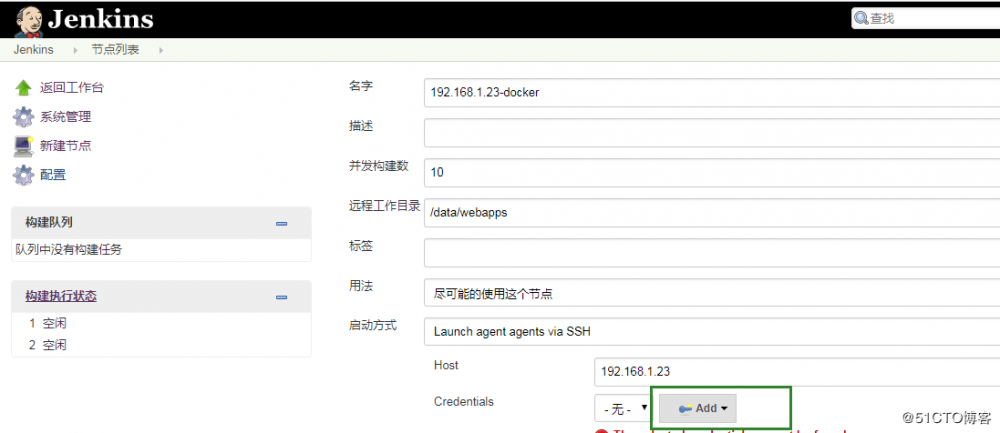Click the computer icon beside 新建节点
The image size is (1000, 433).
pos(23,145)
